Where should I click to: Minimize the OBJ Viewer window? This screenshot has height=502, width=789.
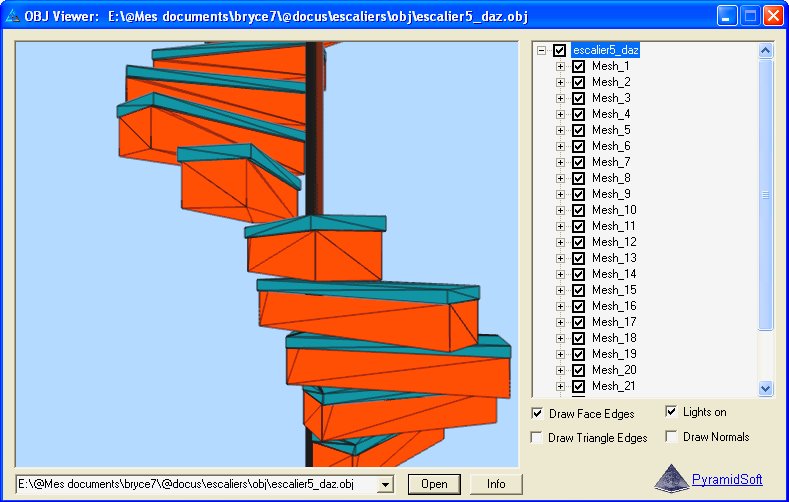pos(727,16)
